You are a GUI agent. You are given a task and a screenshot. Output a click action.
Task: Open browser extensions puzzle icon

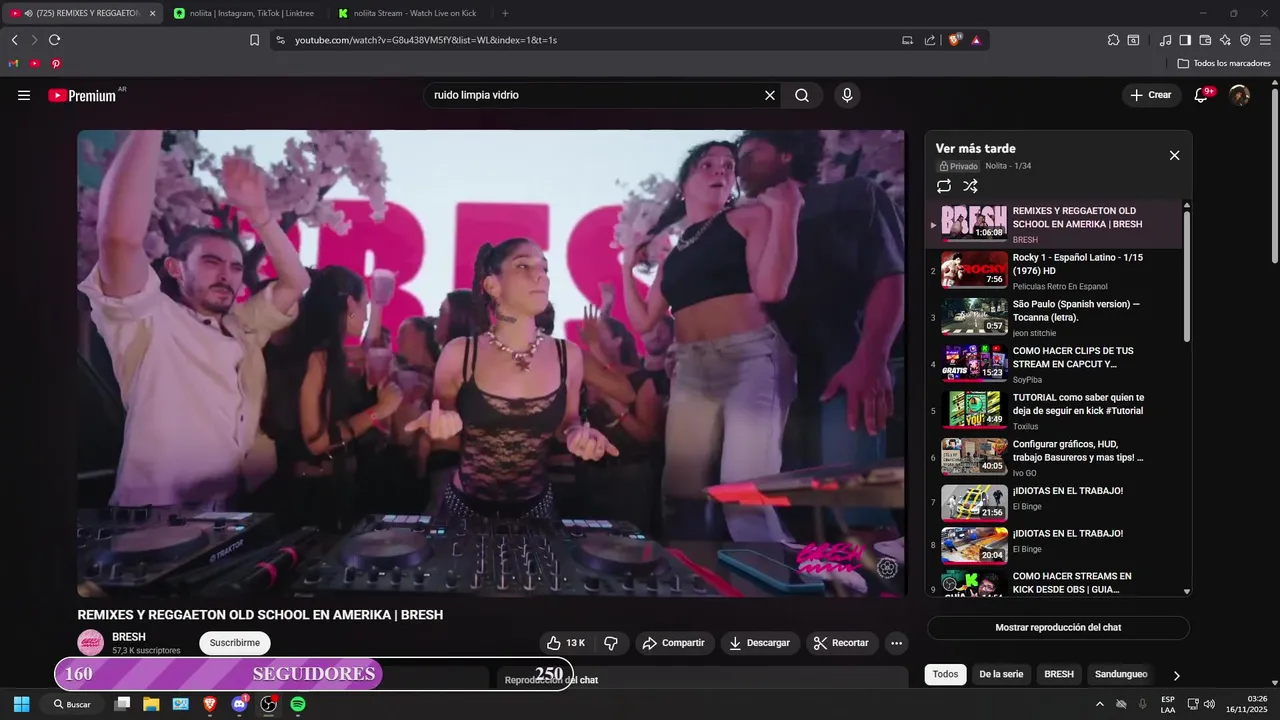[1113, 40]
